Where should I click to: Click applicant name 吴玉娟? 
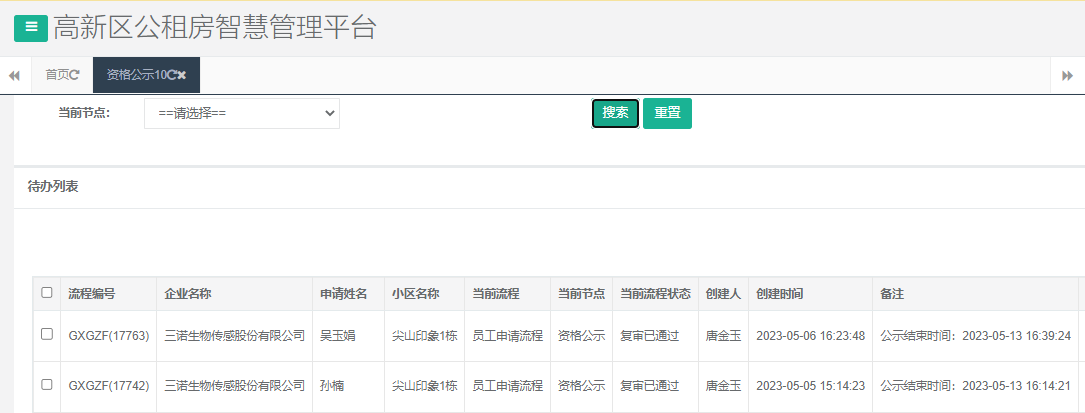pos(337,336)
